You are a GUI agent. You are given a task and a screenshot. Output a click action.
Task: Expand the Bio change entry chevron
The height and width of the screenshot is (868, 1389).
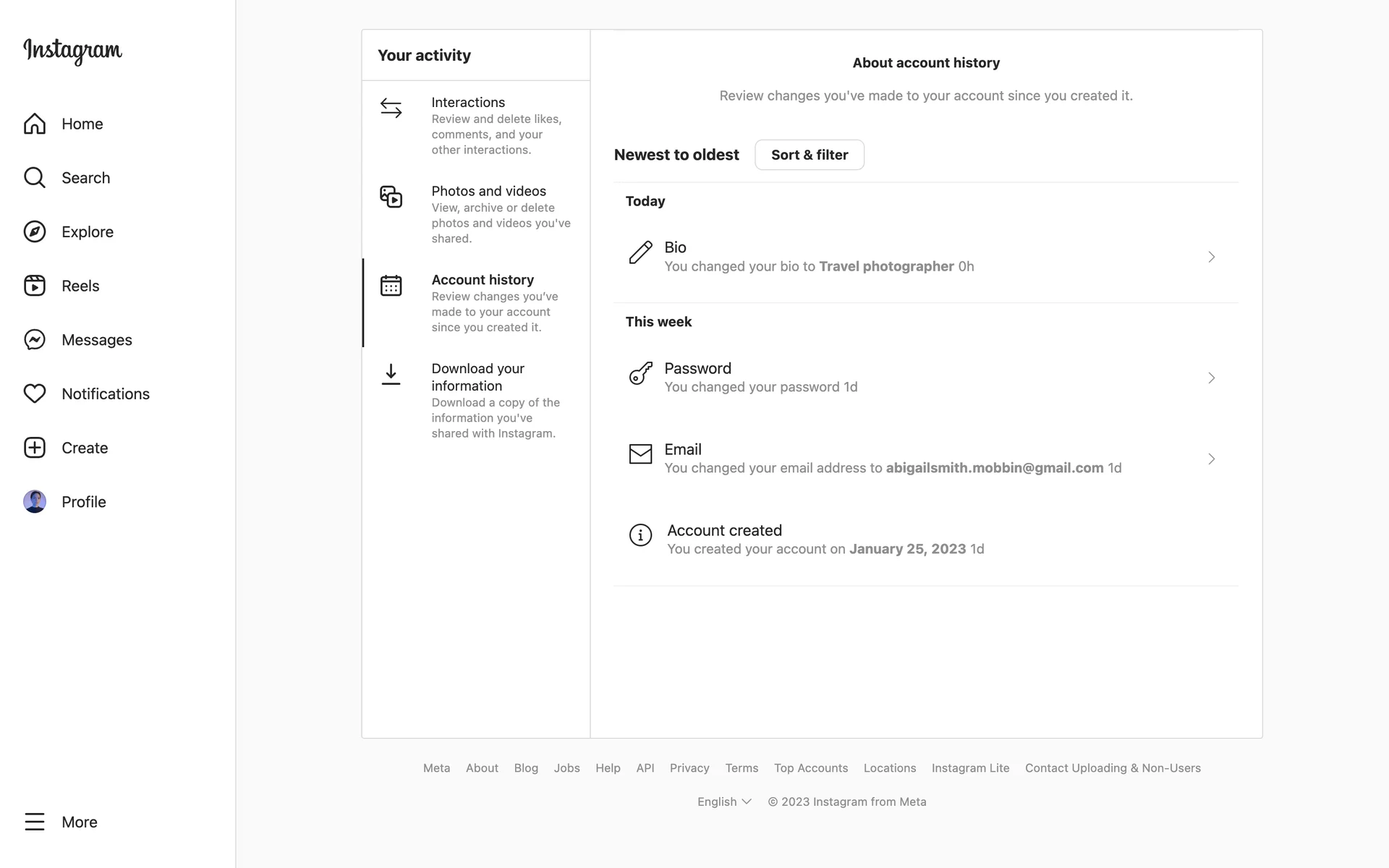[x=1211, y=257]
